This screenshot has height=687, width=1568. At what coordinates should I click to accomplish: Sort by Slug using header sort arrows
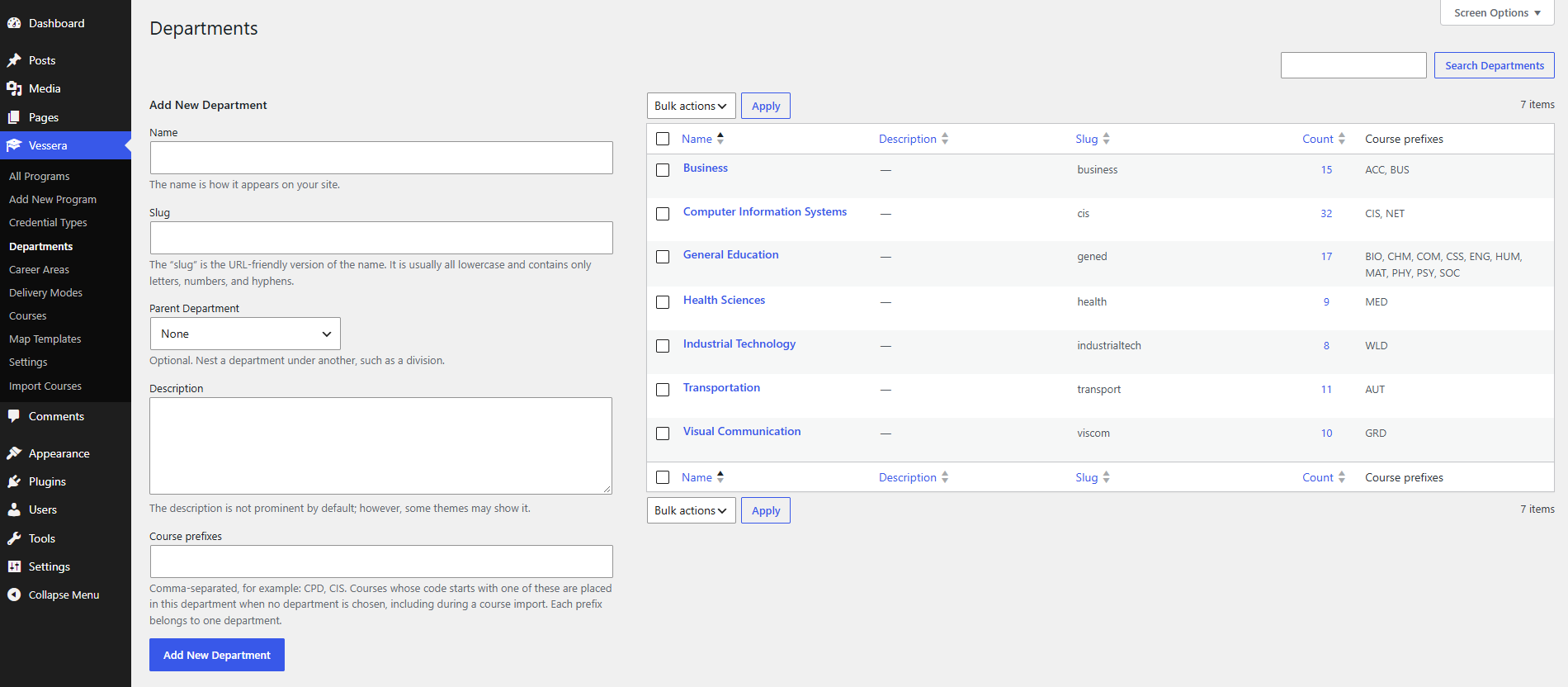click(x=1107, y=139)
